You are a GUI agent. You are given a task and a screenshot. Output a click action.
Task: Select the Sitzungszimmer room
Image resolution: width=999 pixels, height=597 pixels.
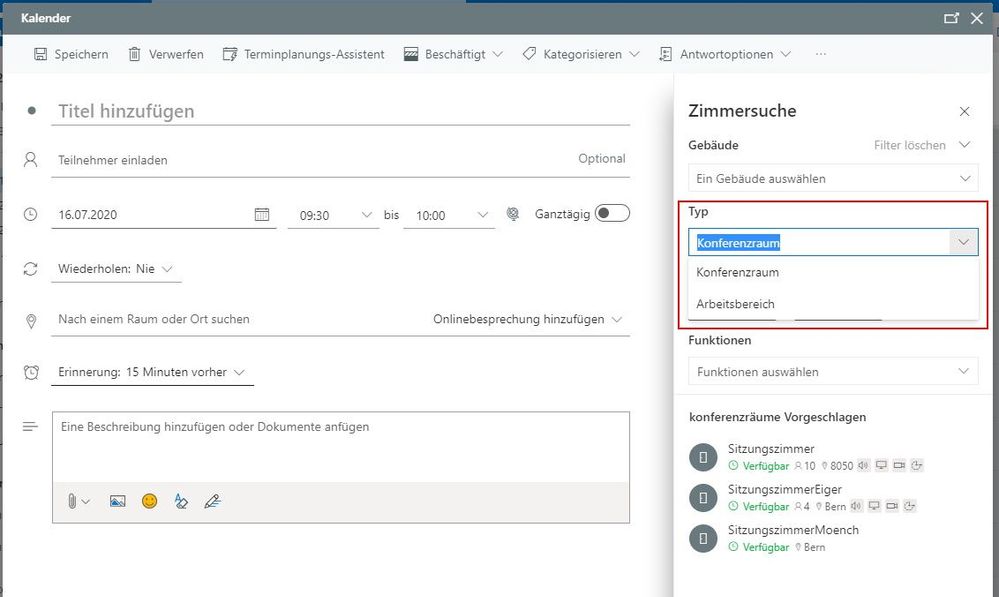(x=833, y=457)
